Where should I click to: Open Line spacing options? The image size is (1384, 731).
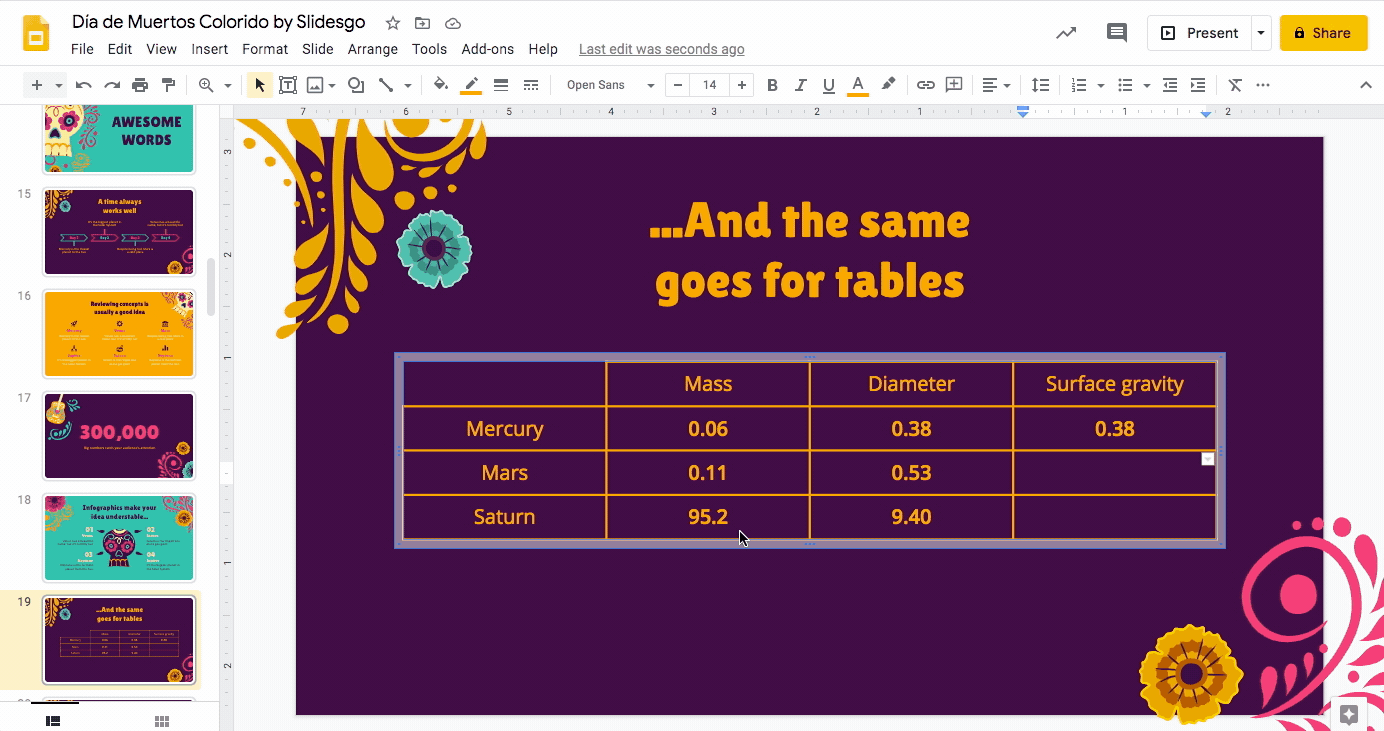coord(1040,85)
